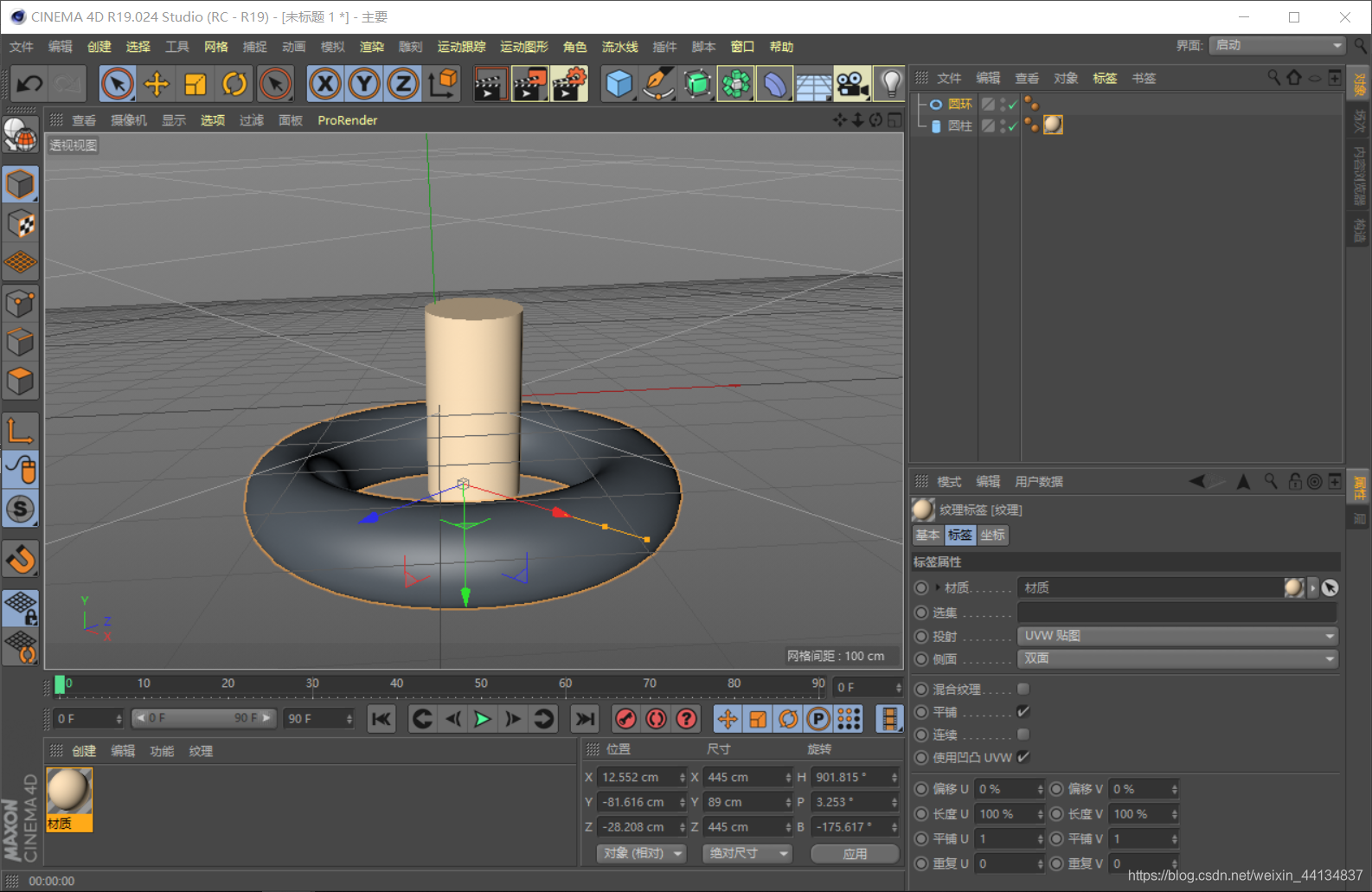Screen dimensions: 1372x892
Task: Open the 投射 UVW 贴图 dropdown
Action: (x=1177, y=636)
